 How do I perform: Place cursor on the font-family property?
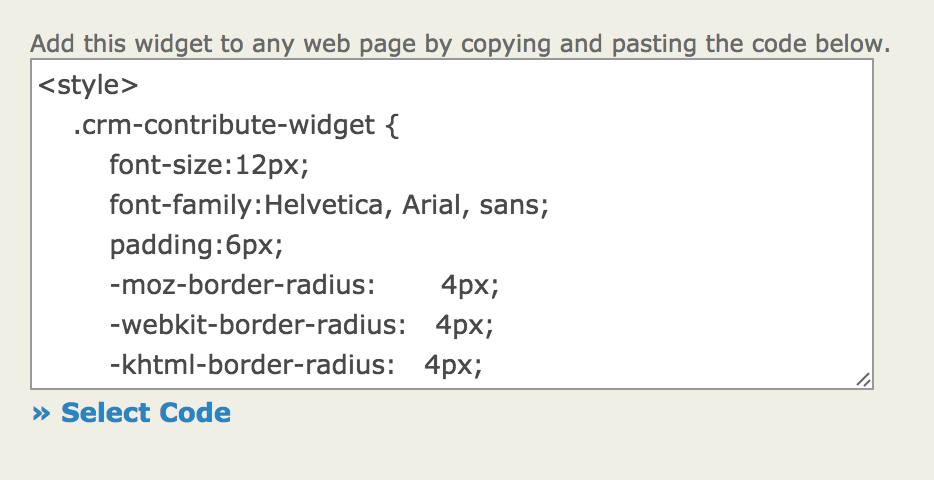pos(184,206)
